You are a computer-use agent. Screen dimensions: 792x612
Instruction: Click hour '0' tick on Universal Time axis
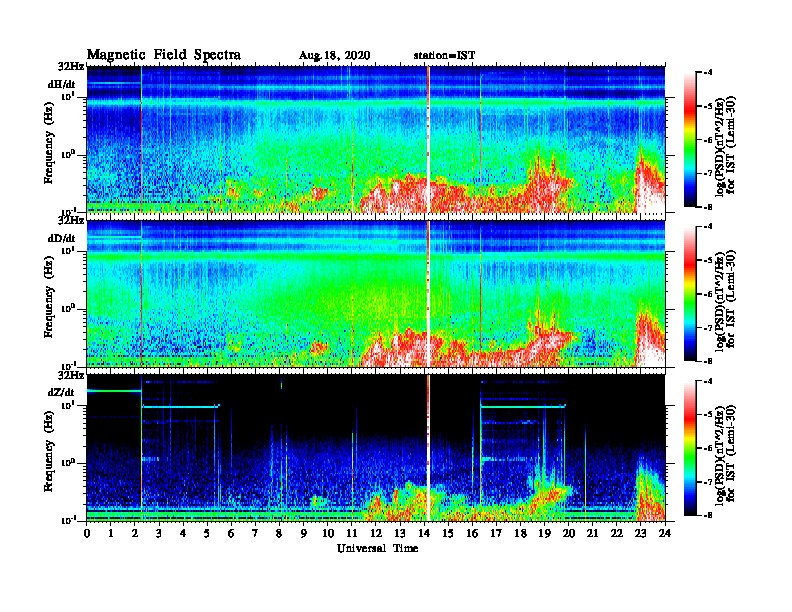pos(87,533)
